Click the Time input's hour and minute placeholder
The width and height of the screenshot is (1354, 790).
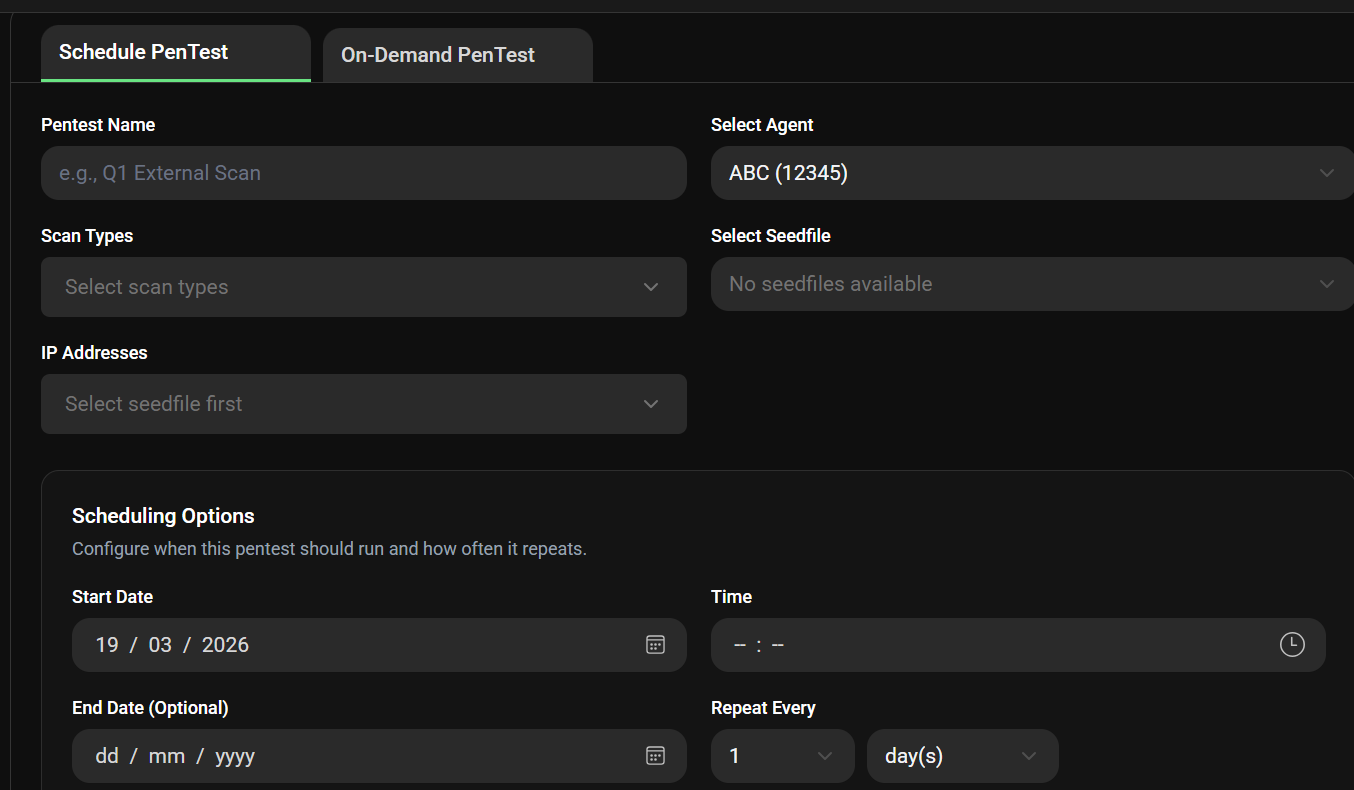(x=759, y=645)
